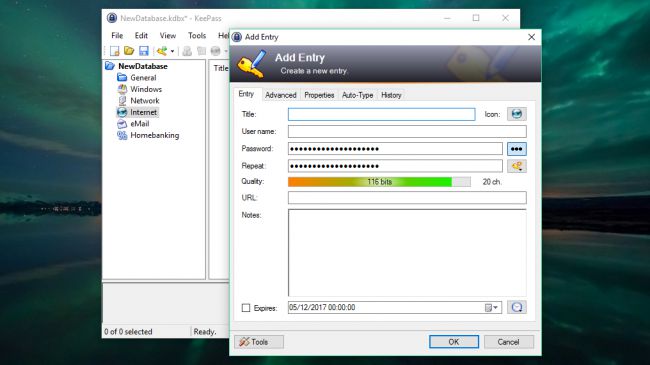650x365 pixels.
Task: Click the password Quality bar
Action: (x=379, y=182)
